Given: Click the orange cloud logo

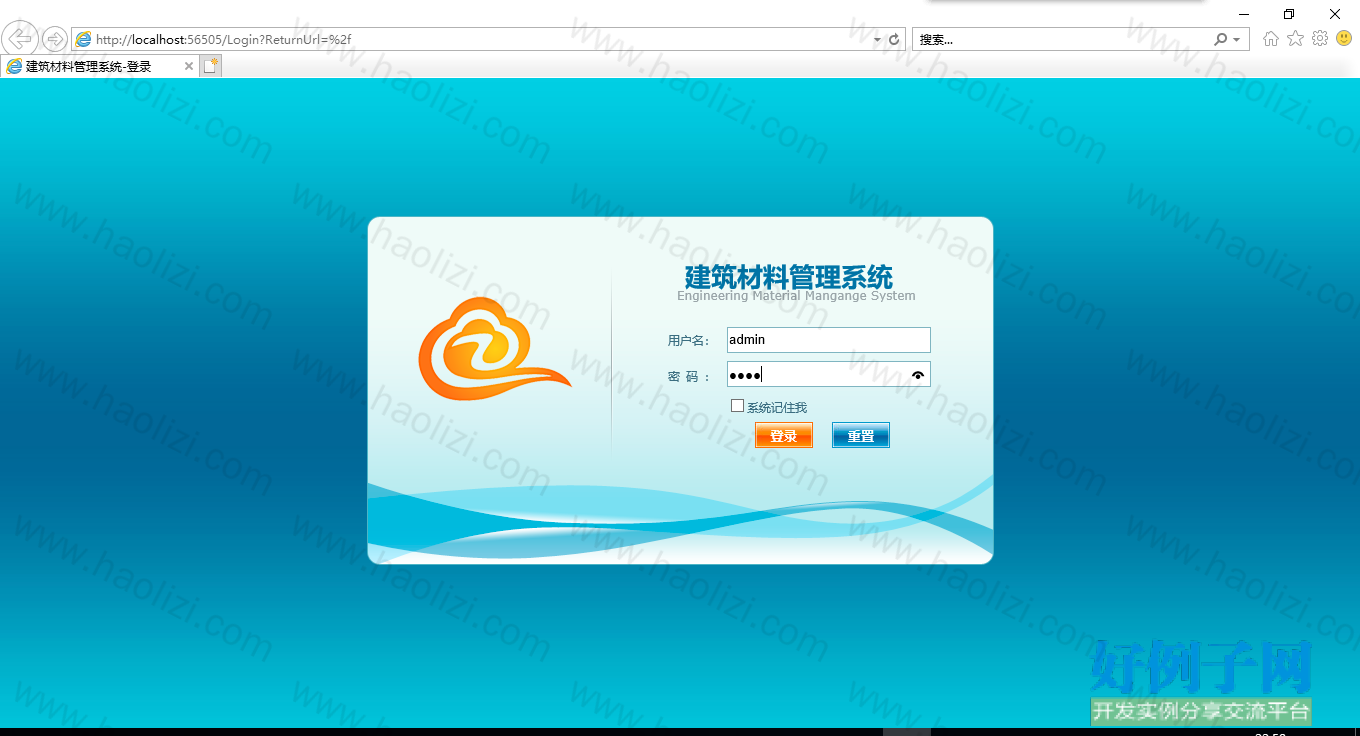Looking at the screenshot, I should pyautogui.click(x=494, y=349).
